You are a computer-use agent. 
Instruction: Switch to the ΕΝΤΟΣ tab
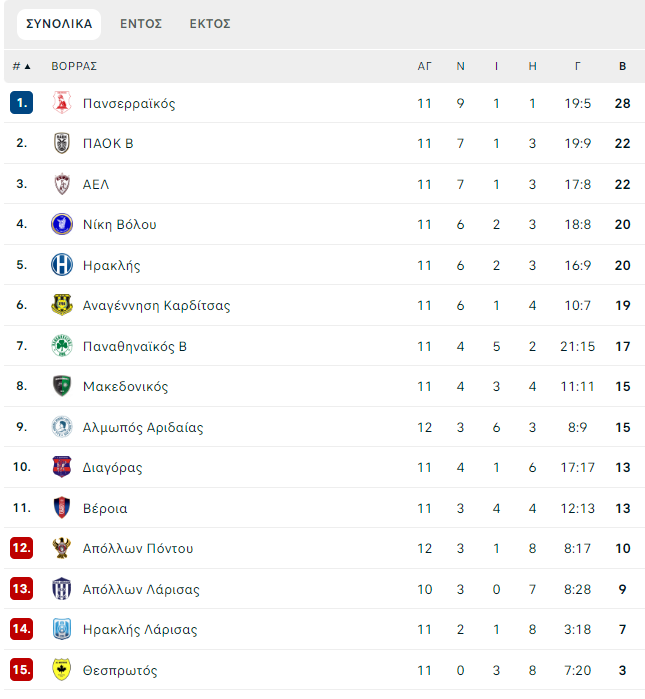(x=141, y=24)
